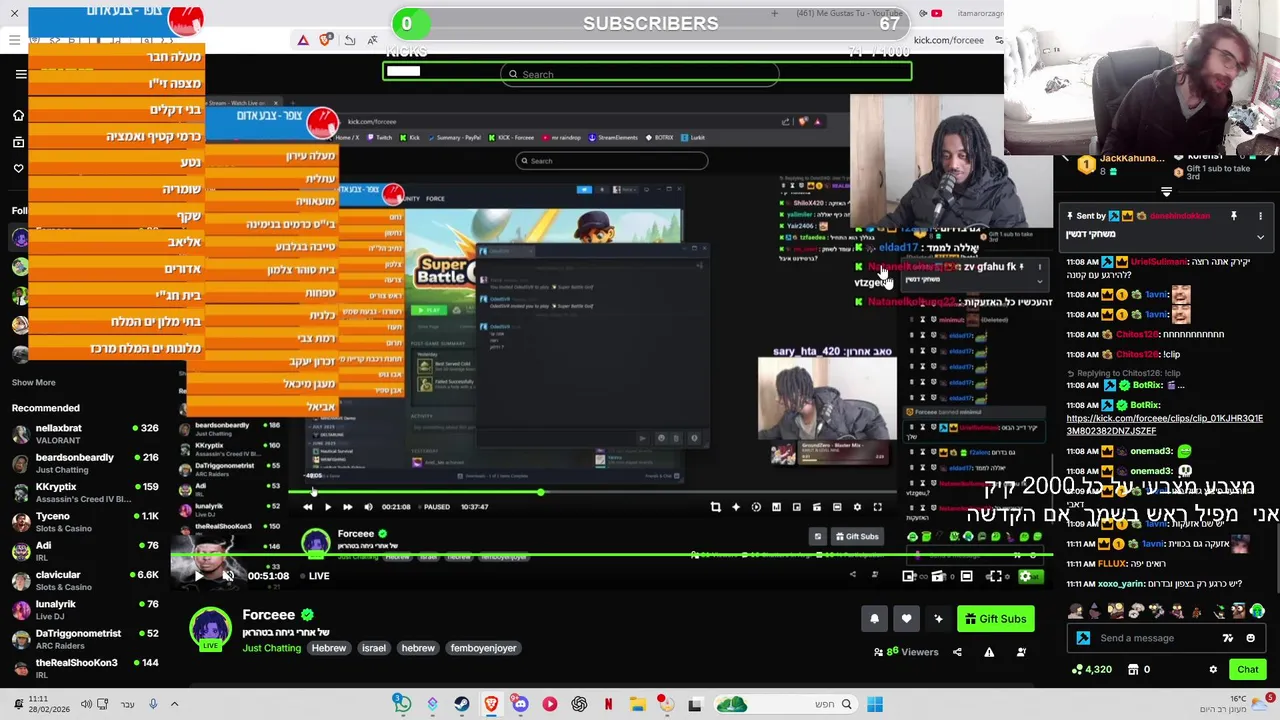1280x720 pixels.
Task: Open the Steam icon on the taskbar
Action: tap(461, 705)
